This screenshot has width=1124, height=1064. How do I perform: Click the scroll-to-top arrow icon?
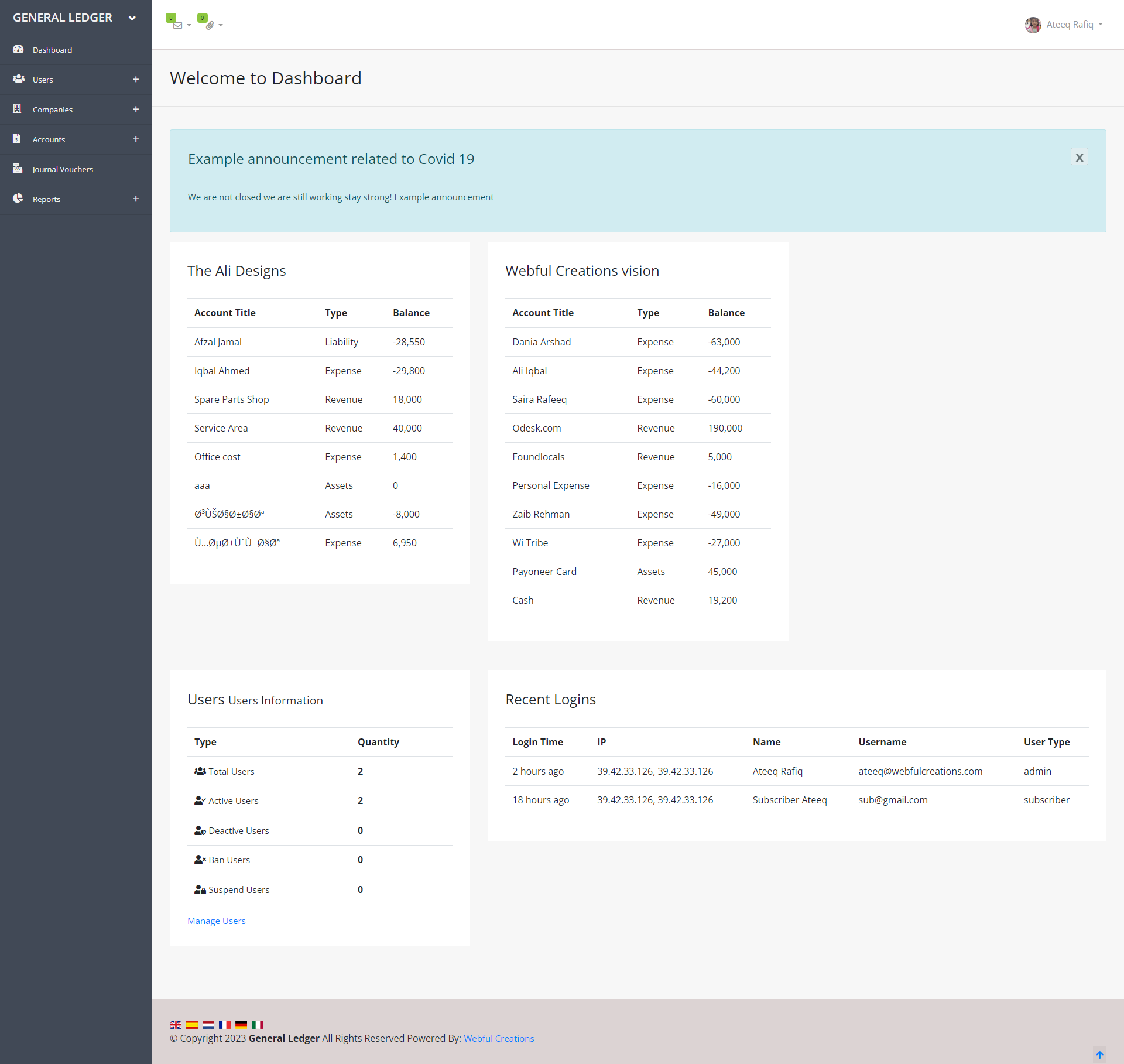[x=1099, y=1055]
